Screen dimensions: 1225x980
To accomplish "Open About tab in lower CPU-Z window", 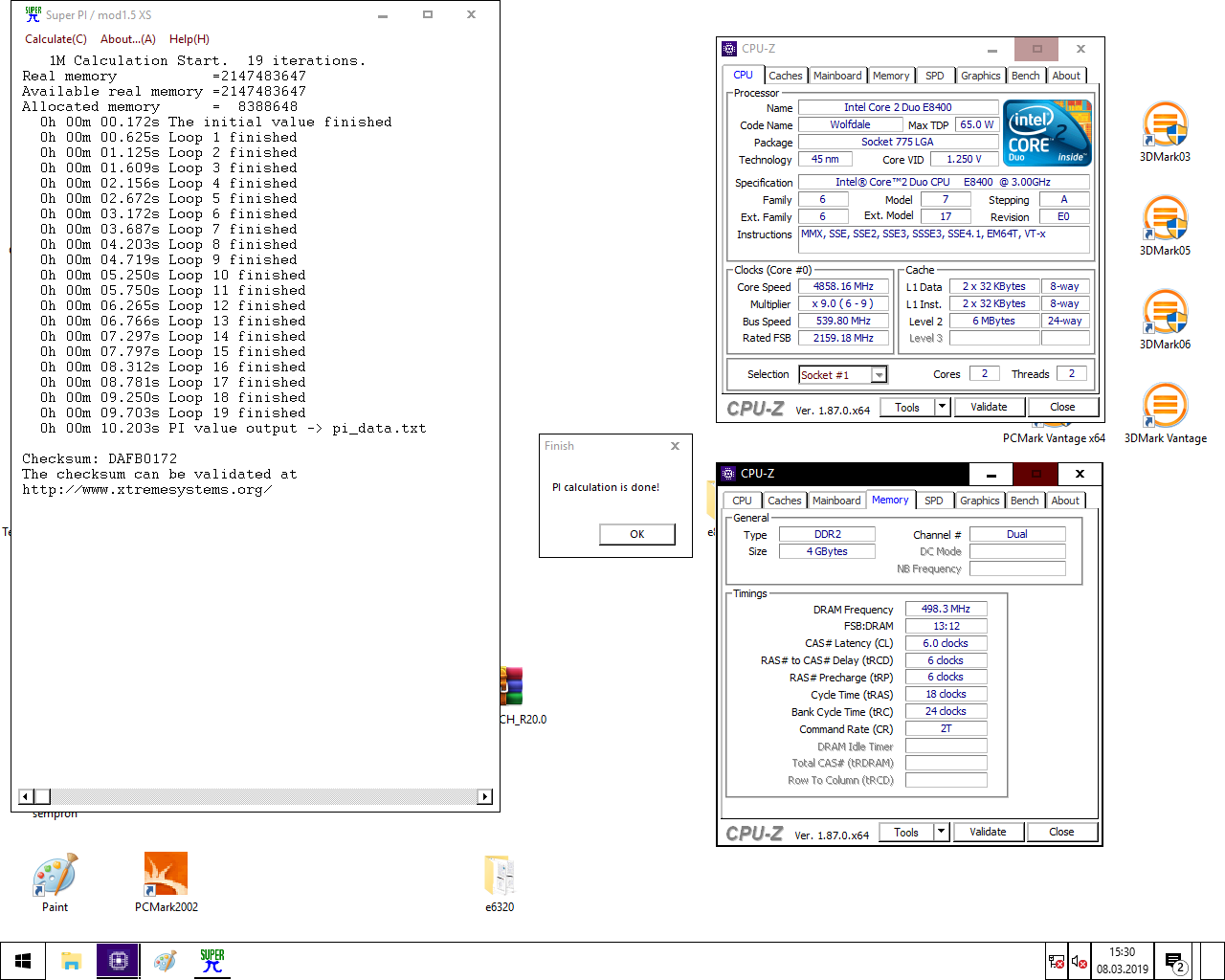I will pyautogui.click(x=1065, y=501).
